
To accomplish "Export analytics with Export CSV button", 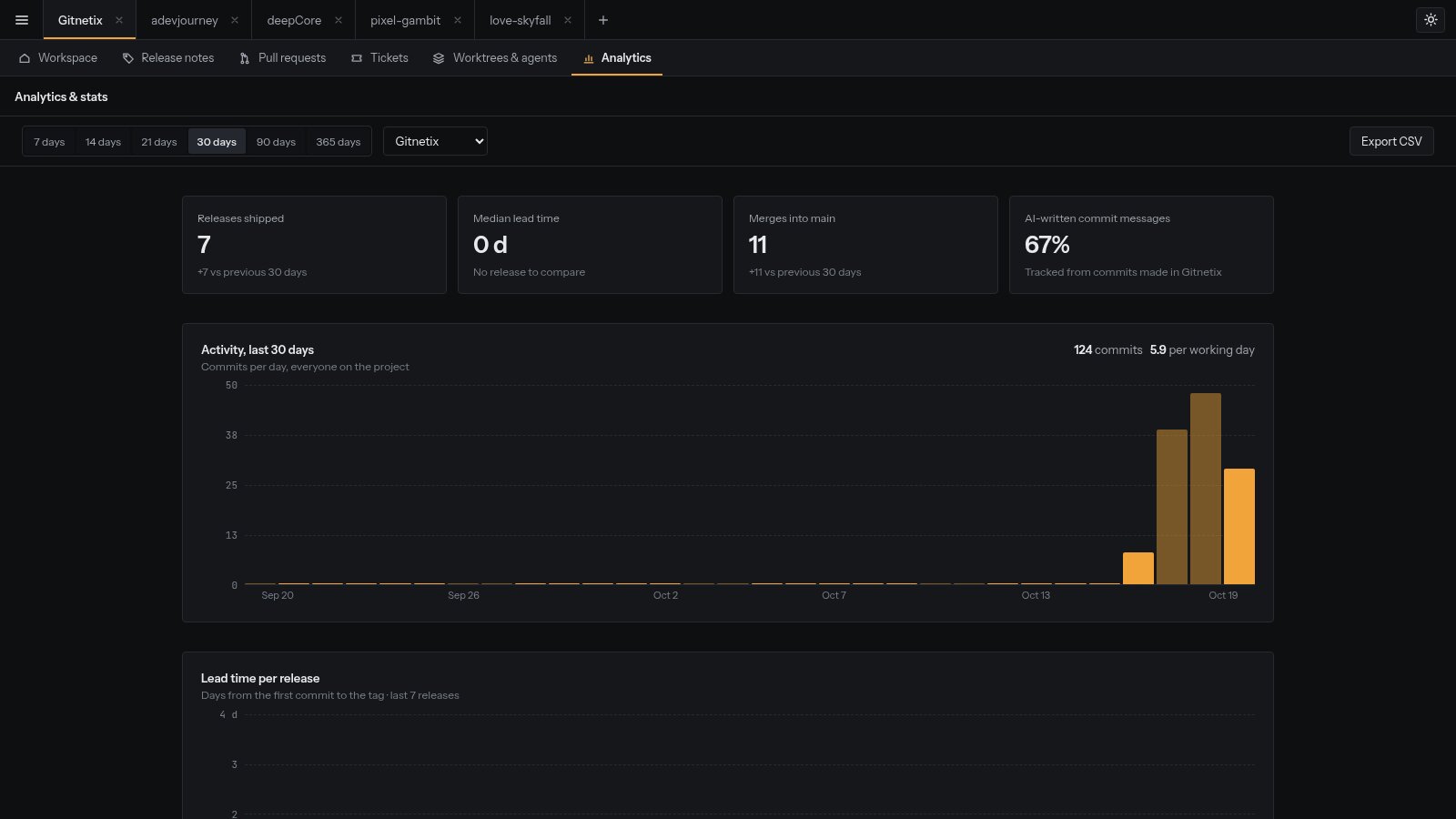I will (1391, 141).
